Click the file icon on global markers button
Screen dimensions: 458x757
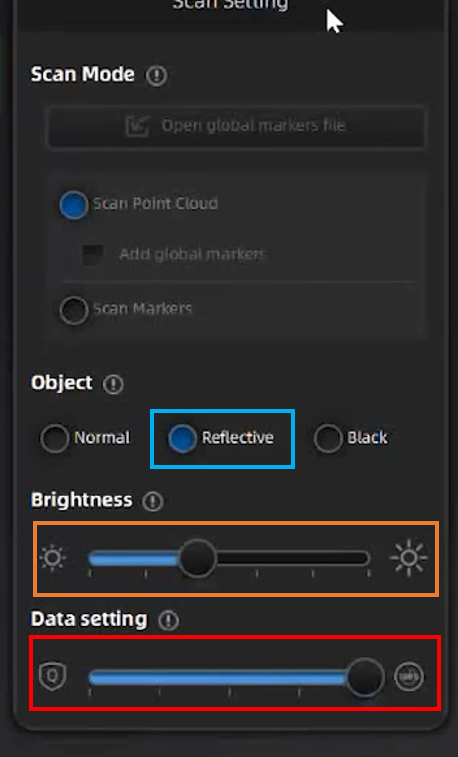(x=137, y=126)
